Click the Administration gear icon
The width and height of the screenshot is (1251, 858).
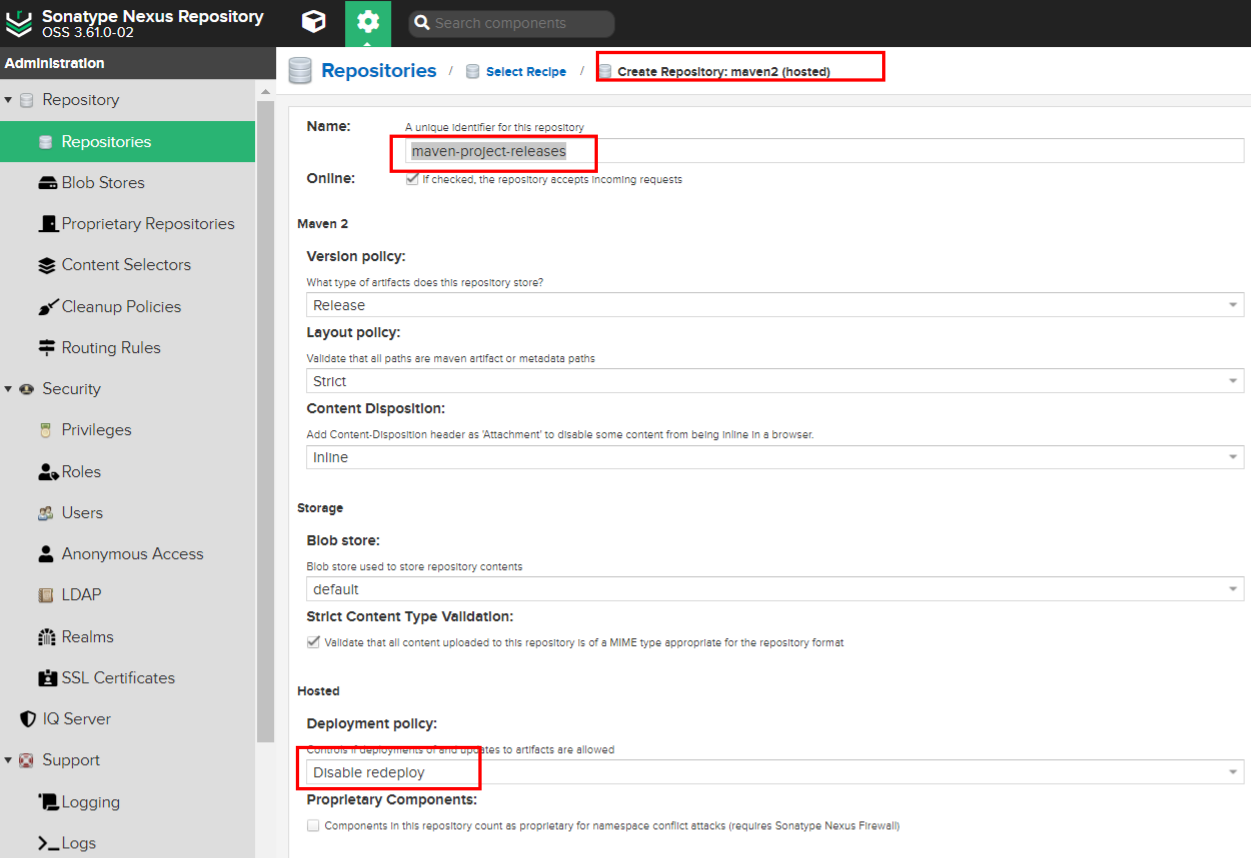(x=368, y=22)
